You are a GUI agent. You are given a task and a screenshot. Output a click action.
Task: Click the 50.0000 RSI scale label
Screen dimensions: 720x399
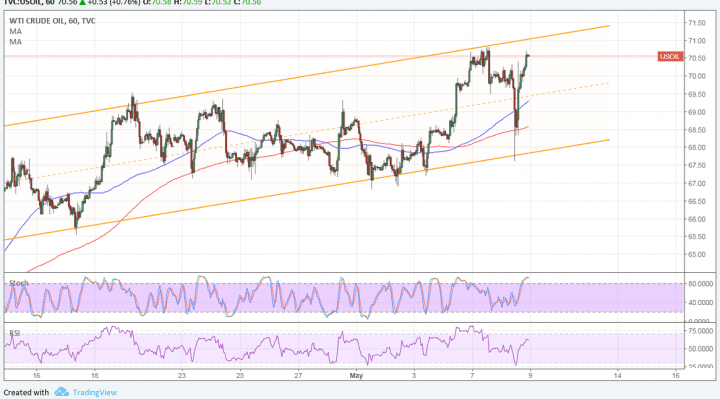[x=700, y=349]
